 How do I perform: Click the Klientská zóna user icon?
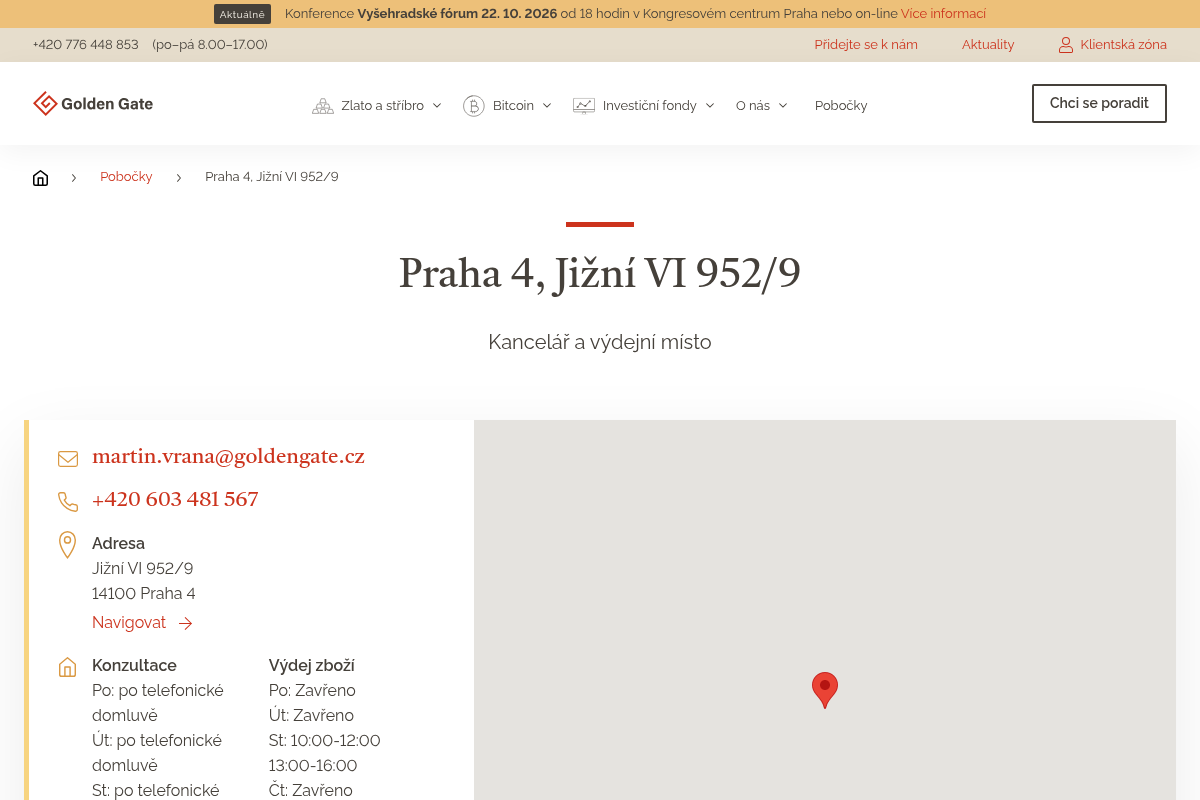[1066, 45]
